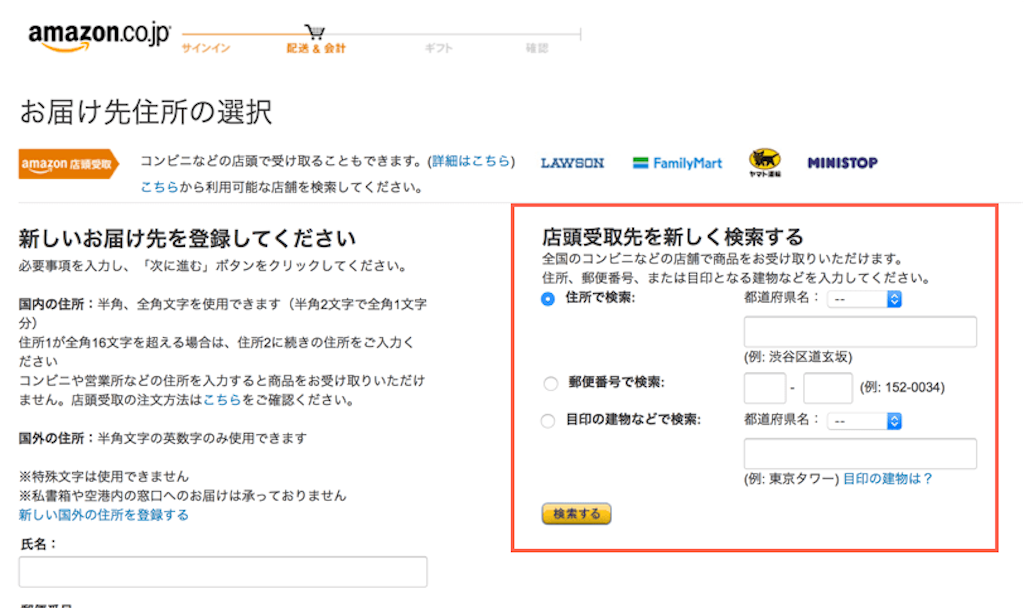Click the (例: 152-0034) example text
The width and height of the screenshot is (1024, 608).
[902, 387]
